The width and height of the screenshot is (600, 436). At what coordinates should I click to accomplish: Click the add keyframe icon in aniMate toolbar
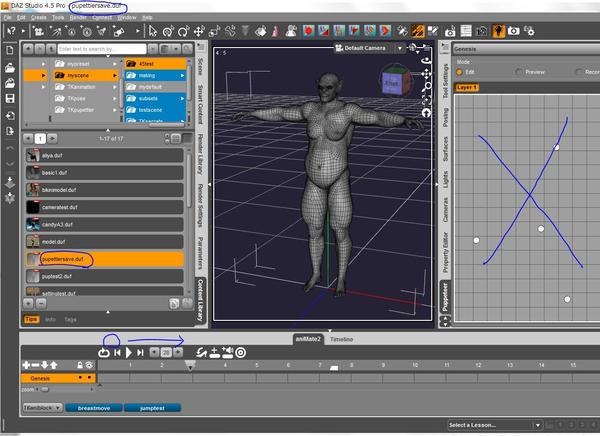(x=214, y=353)
